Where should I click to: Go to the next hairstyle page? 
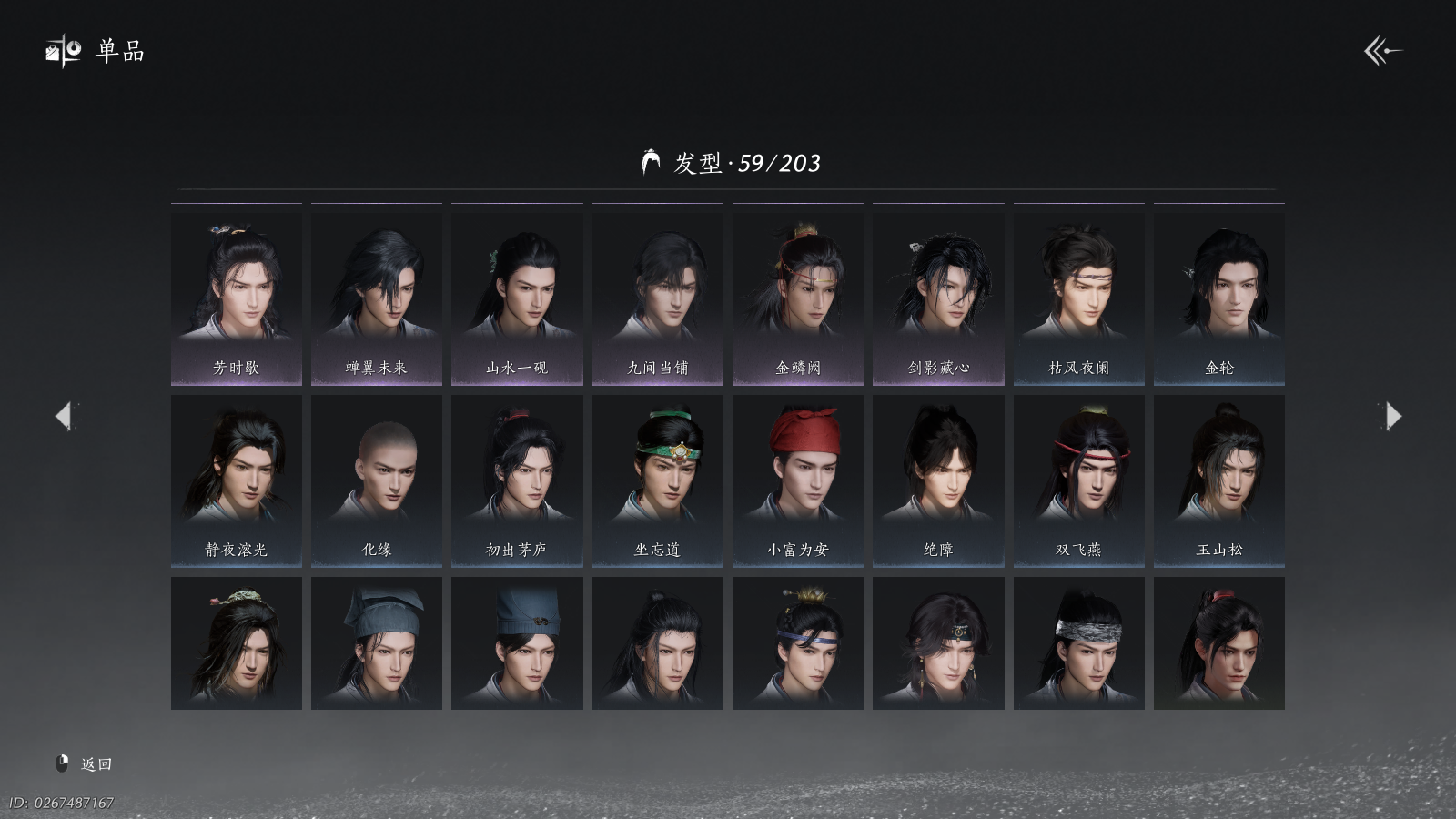pos(1393,416)
